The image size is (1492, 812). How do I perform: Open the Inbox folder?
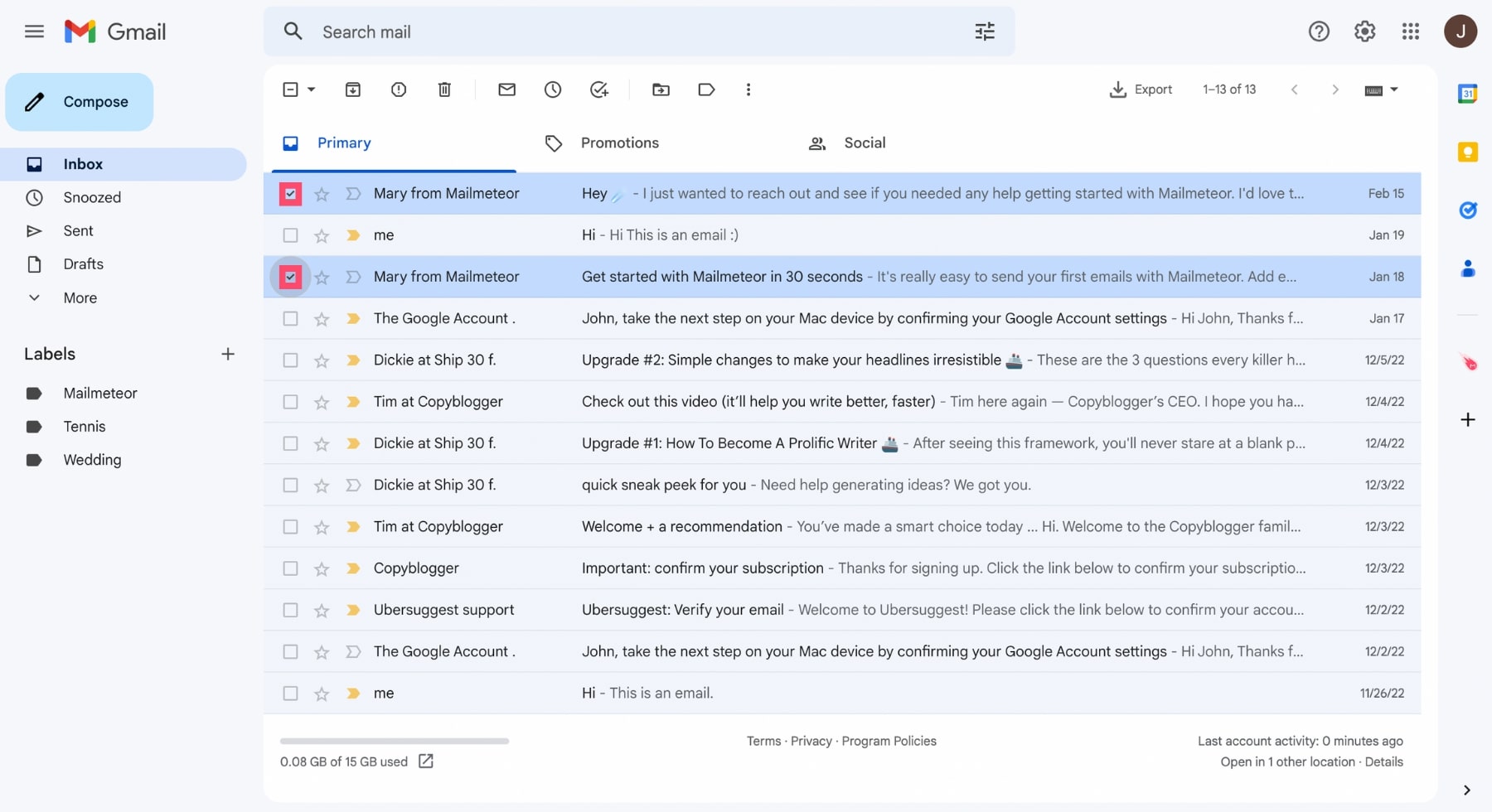(x=123, y=164)
